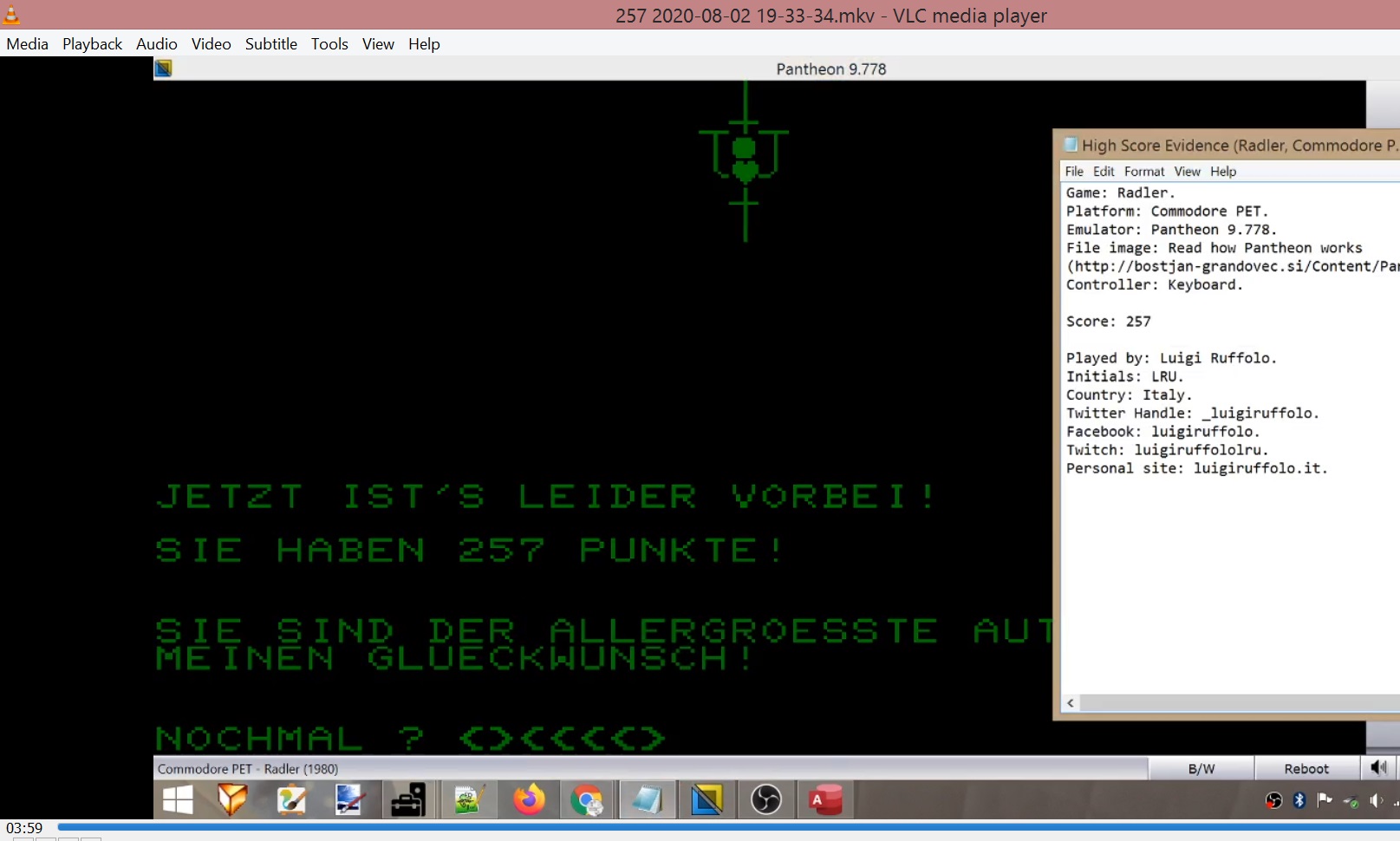
Task: Click the Pantheon emulator taskbar icon
Action: (707, 799)
